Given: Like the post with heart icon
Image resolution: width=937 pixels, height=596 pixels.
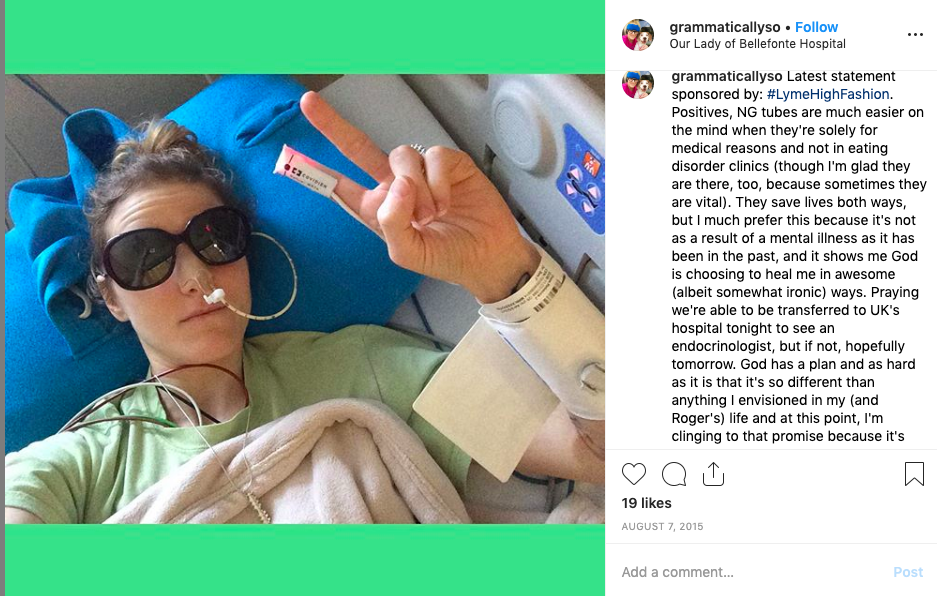Looking at the screenshot, I should click(x=633, y=474).
